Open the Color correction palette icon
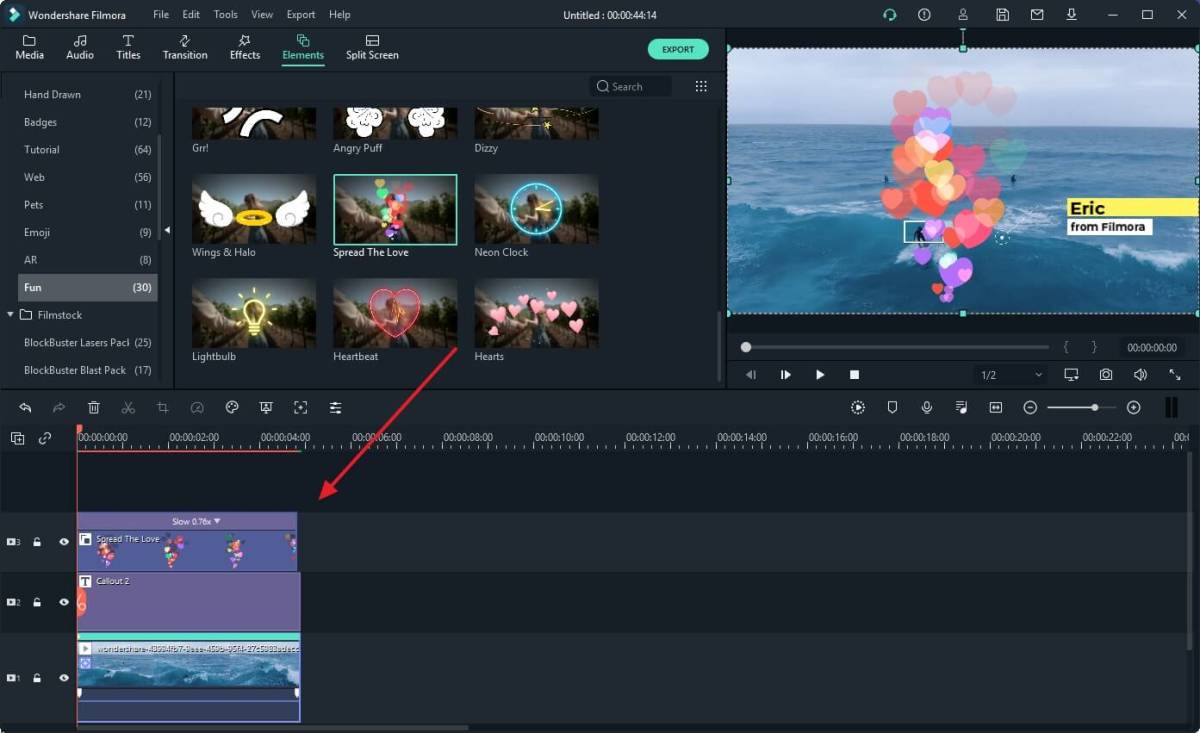 [x=232, y=408]
